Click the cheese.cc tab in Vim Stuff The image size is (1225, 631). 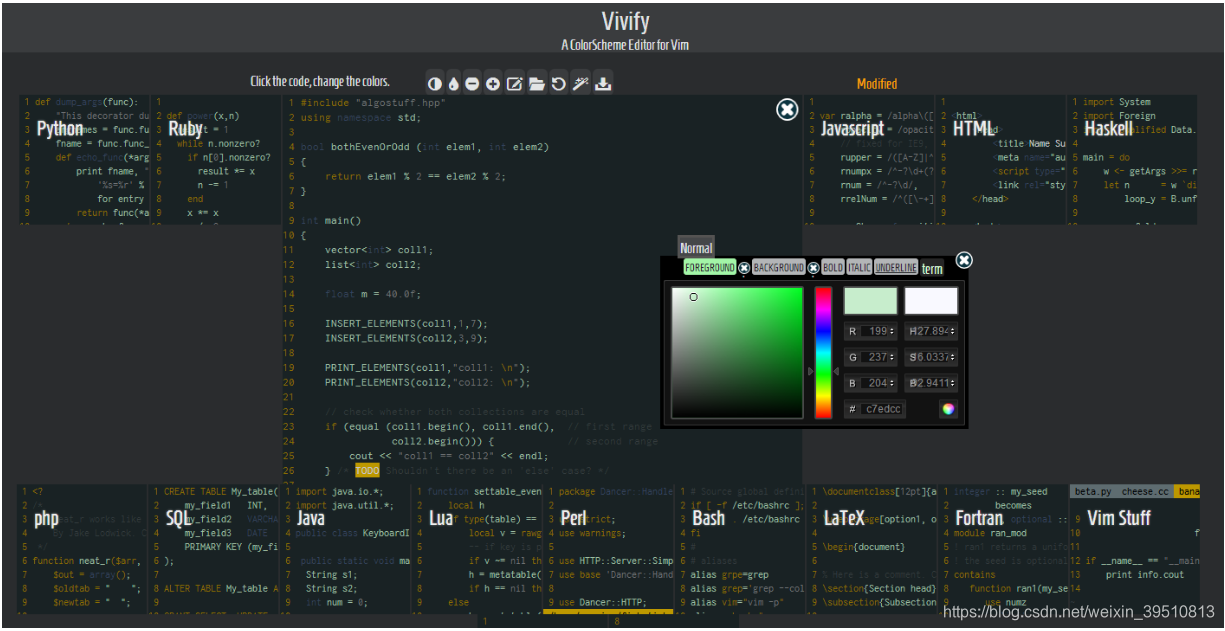pyautogui.click(x=1146, y=492)
